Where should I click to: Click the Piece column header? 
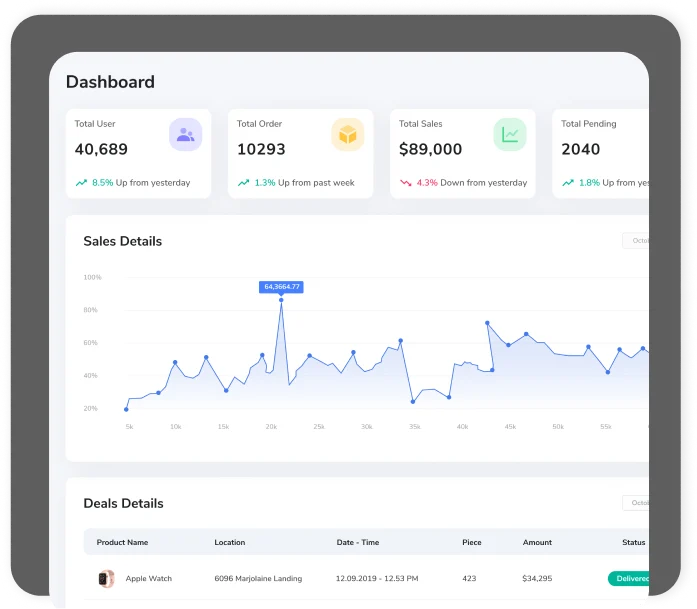click(471, 542)
